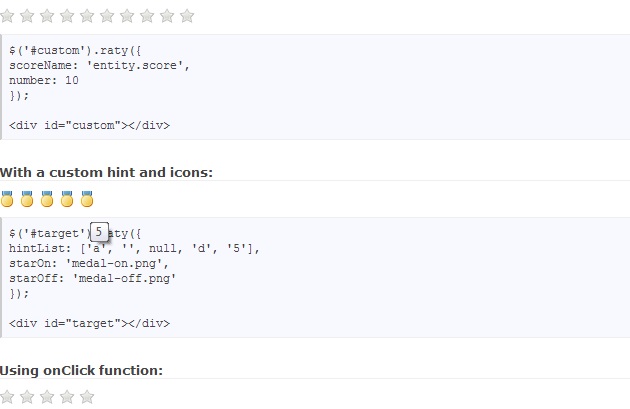The width and height of the screenshot is (630, 409).
Task: Click the fifth medal icon
Action: pyautogui.click(x=87, y=199)
